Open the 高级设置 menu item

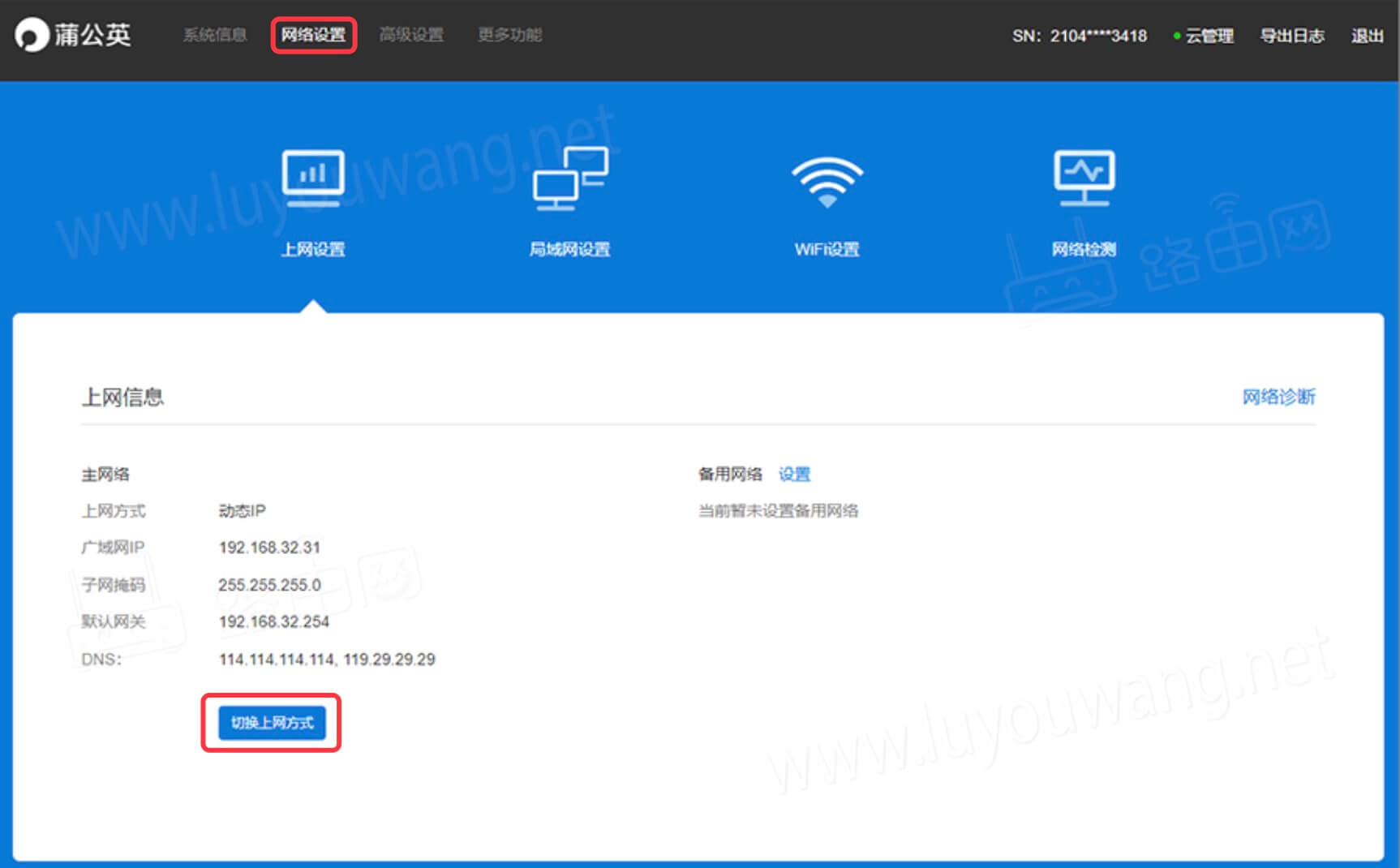(412, 35)
